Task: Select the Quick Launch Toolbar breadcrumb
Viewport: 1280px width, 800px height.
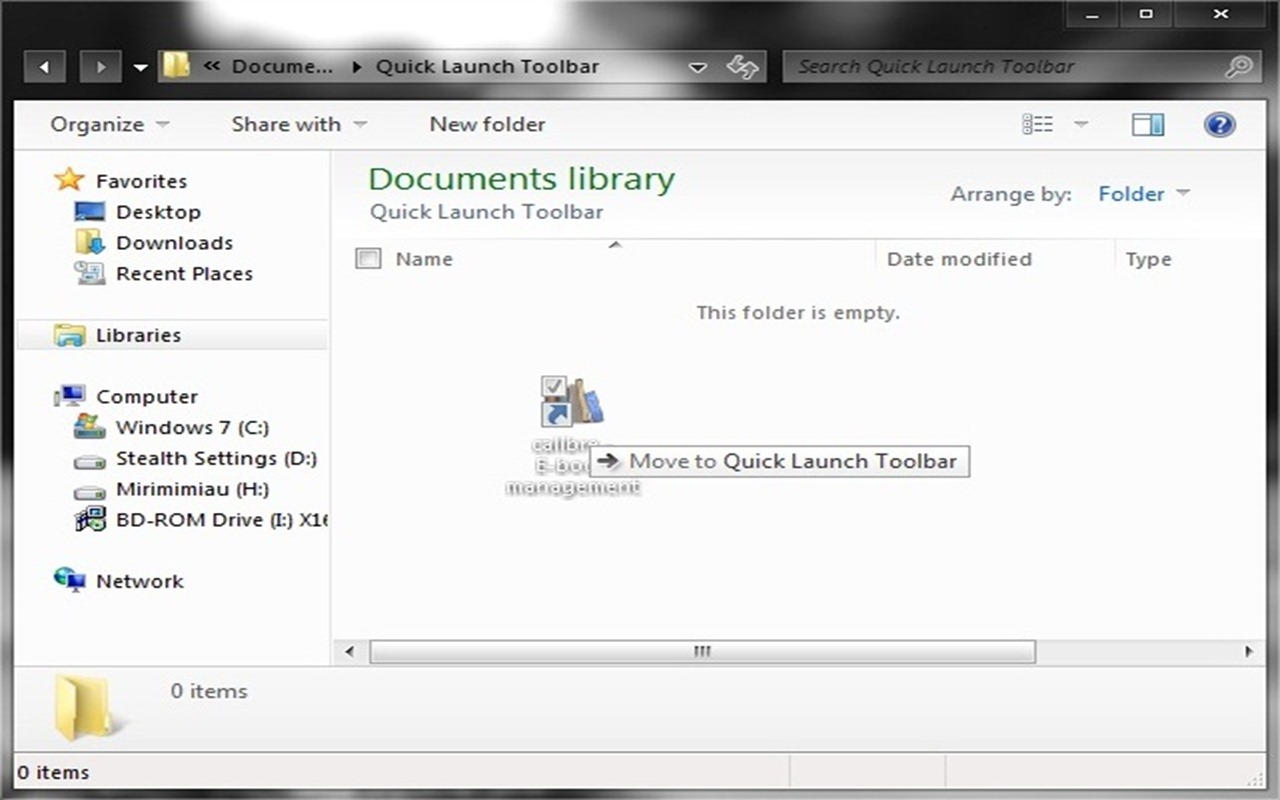Action: pyautogui.click(x=487, y=67)
